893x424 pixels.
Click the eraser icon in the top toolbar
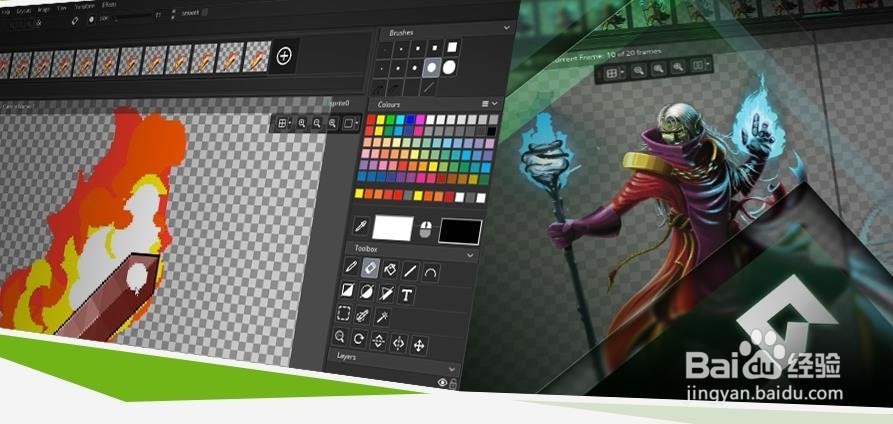click(x=74, y=20)
